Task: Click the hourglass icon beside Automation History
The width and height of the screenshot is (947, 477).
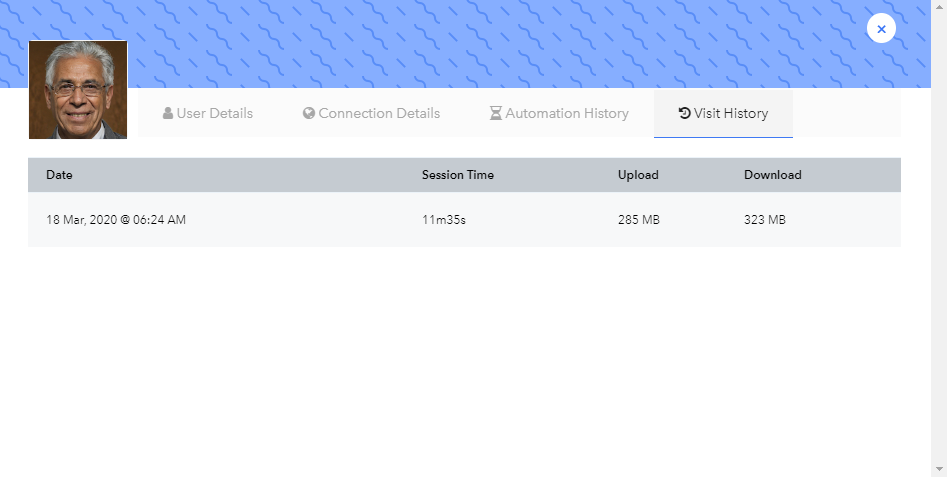Action: 495,114
